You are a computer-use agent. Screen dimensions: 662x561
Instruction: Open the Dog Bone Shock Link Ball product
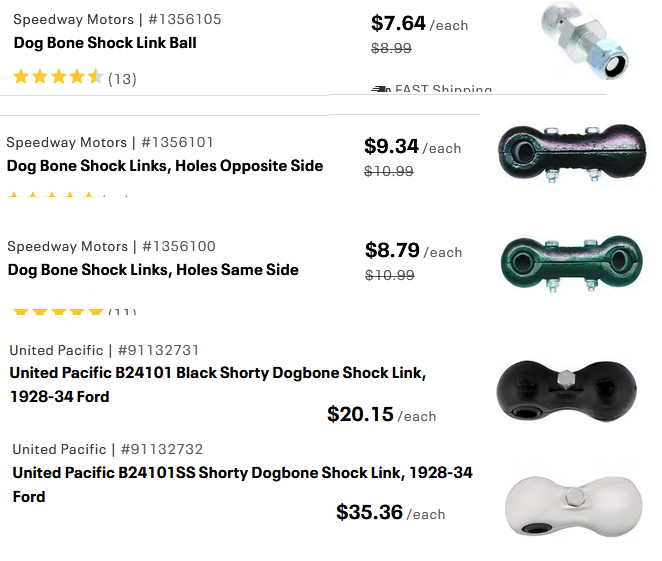tap(105, 43)
